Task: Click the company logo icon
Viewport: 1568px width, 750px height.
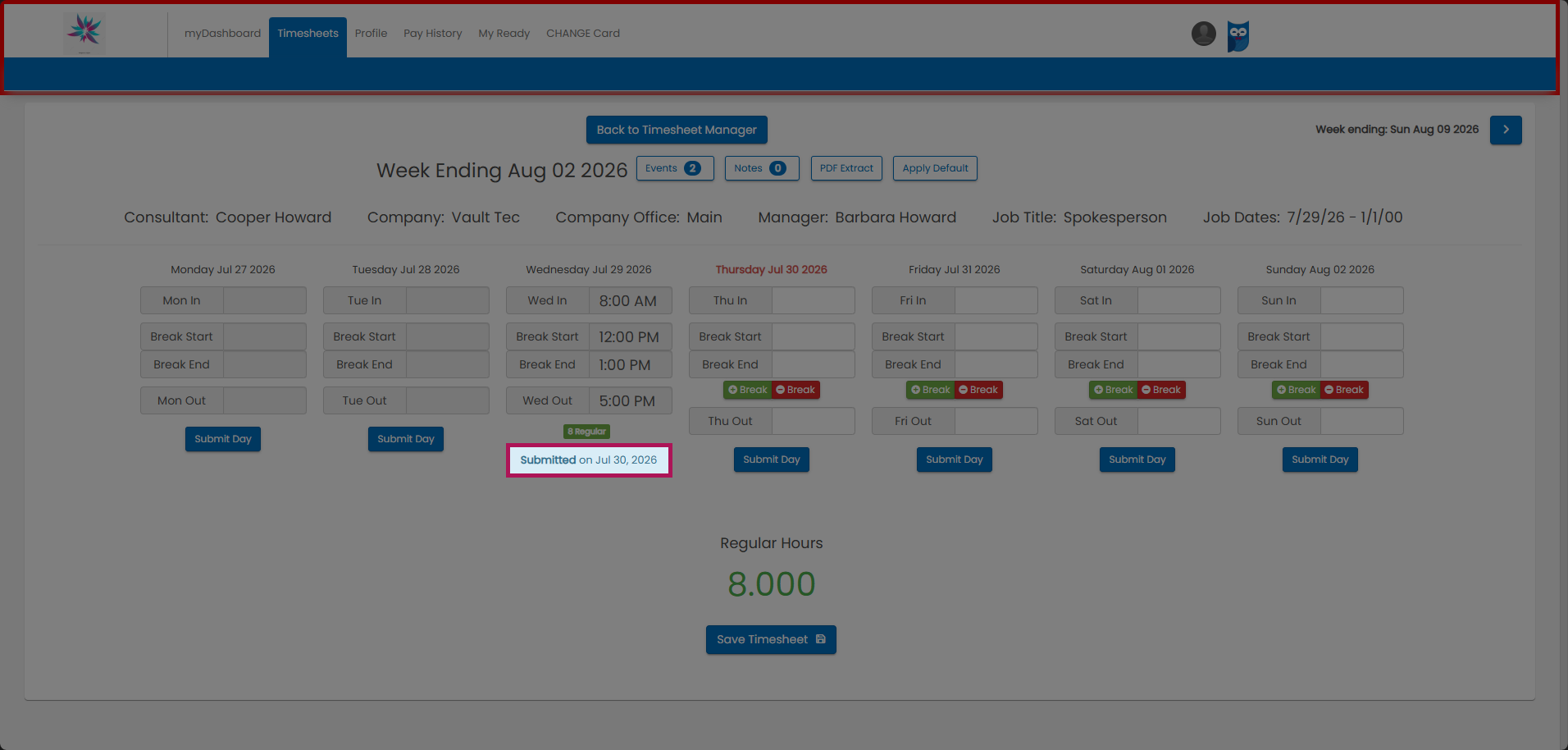Action: coord(84,33)
